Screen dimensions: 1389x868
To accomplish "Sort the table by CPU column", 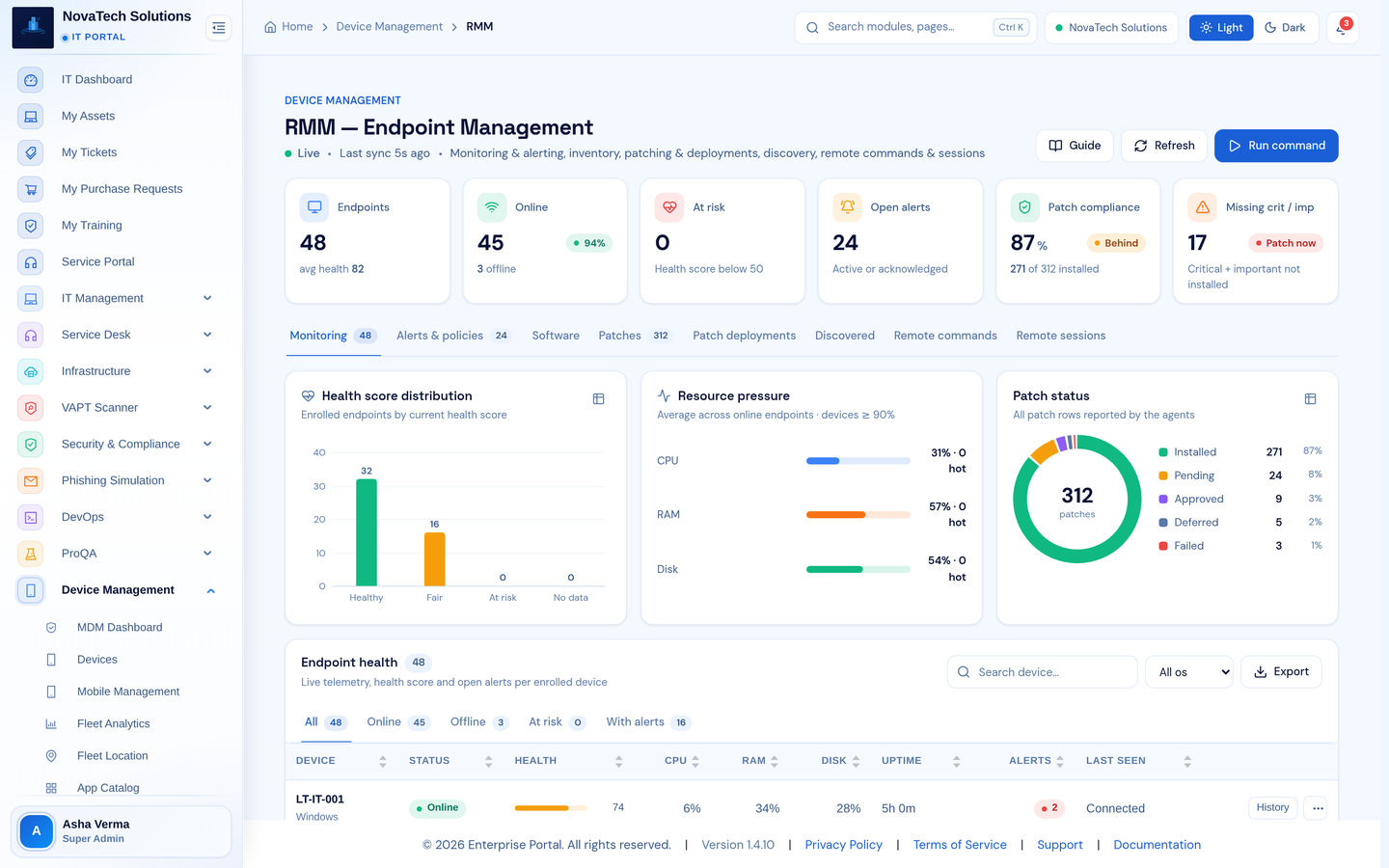I will coord(682,761).
